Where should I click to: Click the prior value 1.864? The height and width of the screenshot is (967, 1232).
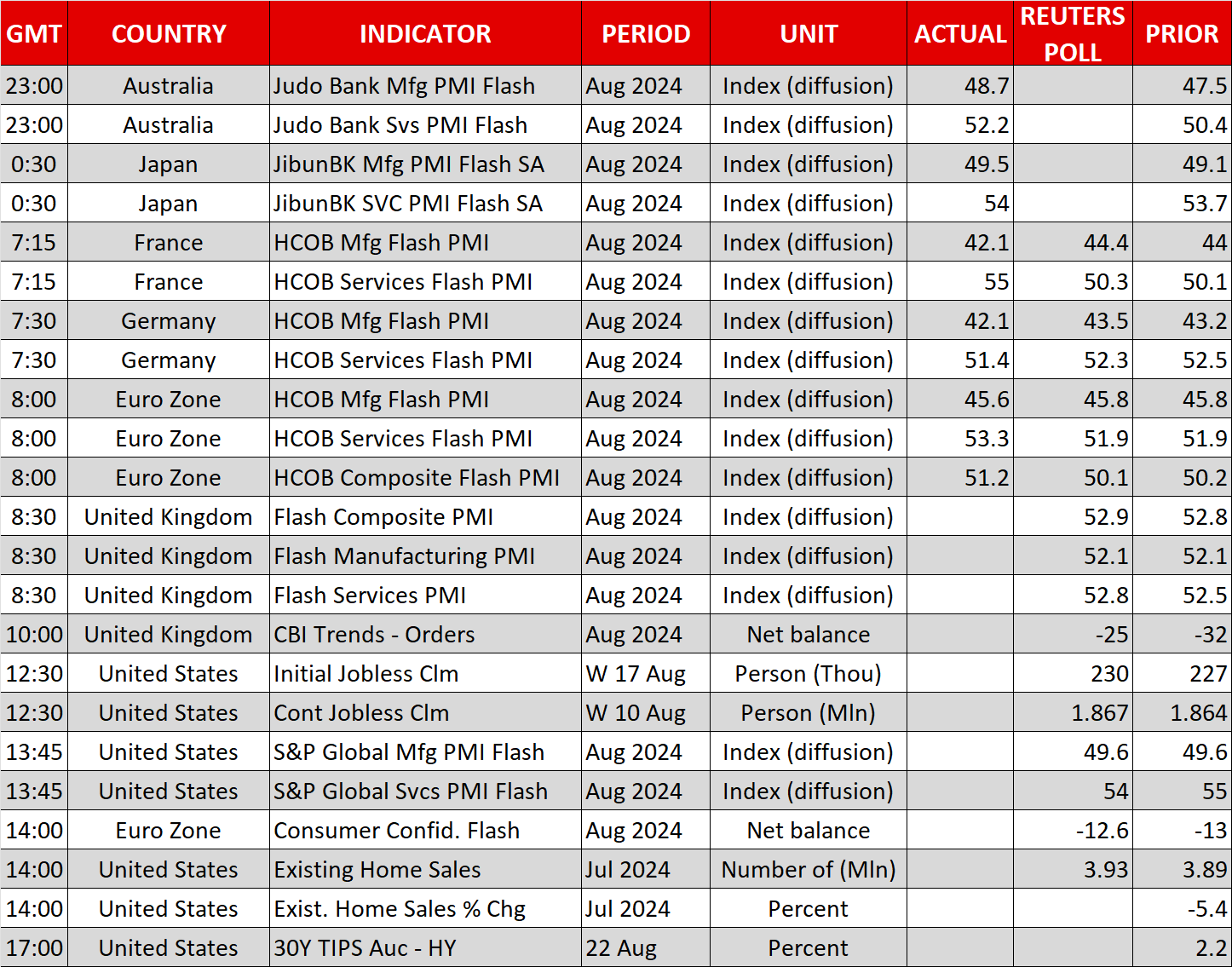click(x=1199, y=712)
